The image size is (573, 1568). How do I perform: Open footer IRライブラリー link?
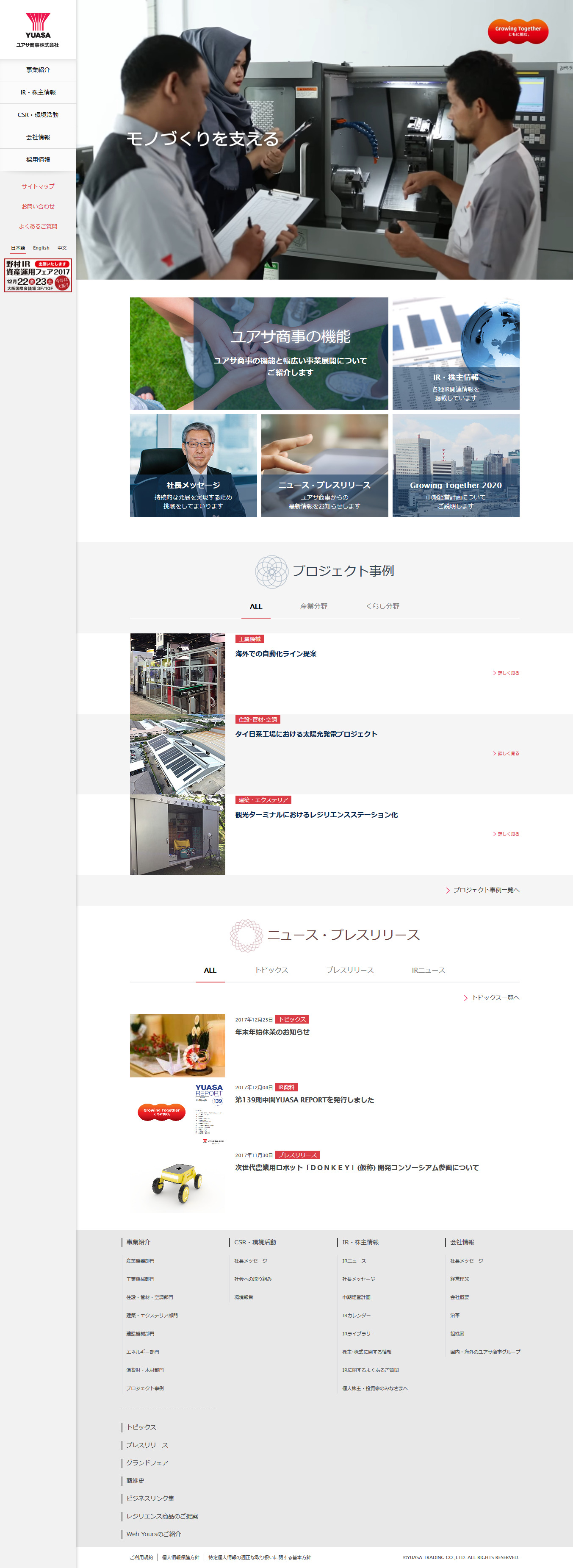pyautogui.click(x=358, y=1334)
